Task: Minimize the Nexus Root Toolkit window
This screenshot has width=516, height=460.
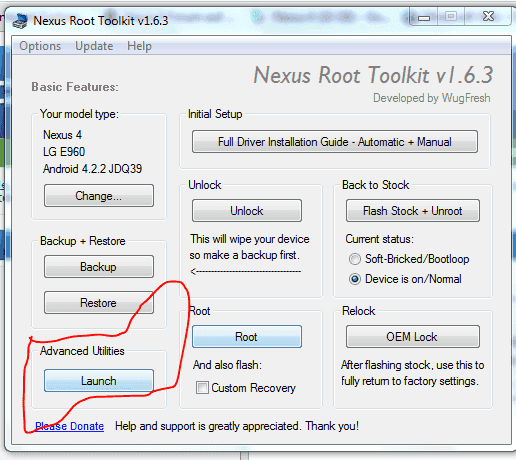Action: (x=424, y=17)
